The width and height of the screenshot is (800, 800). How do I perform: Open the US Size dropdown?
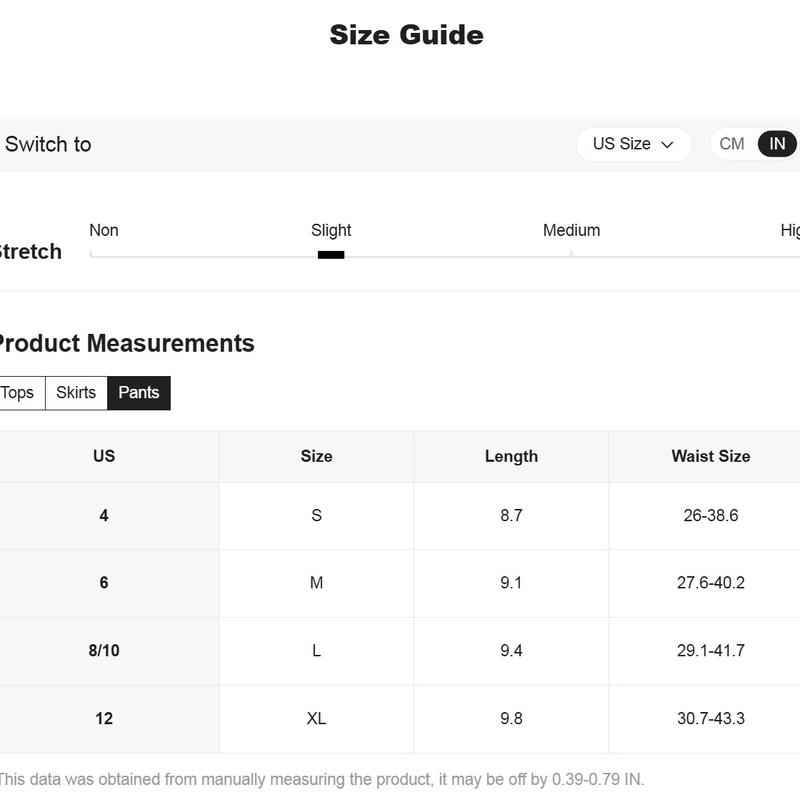[x=634, y=144]
